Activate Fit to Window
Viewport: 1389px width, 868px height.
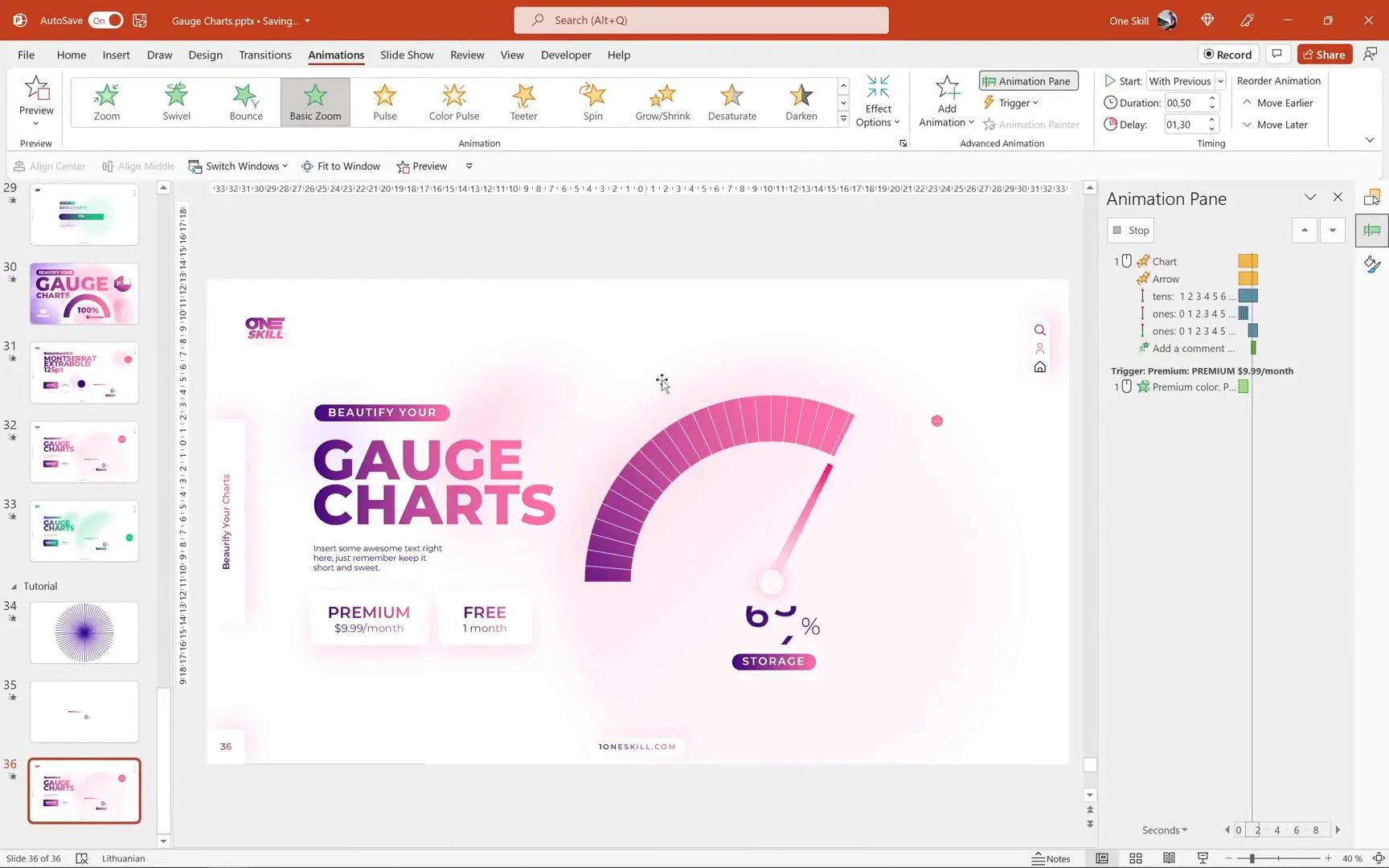341,166
